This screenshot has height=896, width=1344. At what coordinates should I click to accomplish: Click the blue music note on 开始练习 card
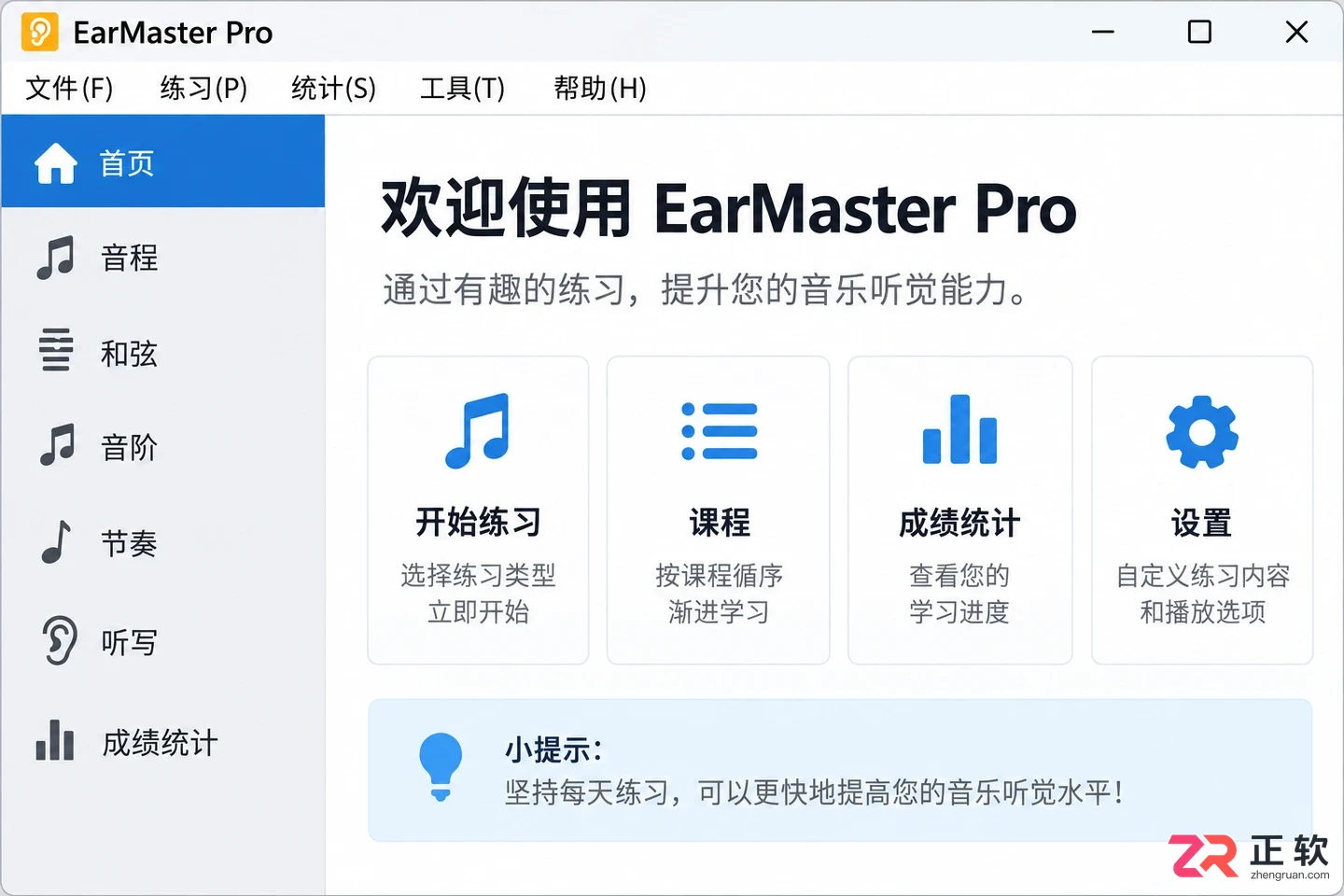(478, 430)
